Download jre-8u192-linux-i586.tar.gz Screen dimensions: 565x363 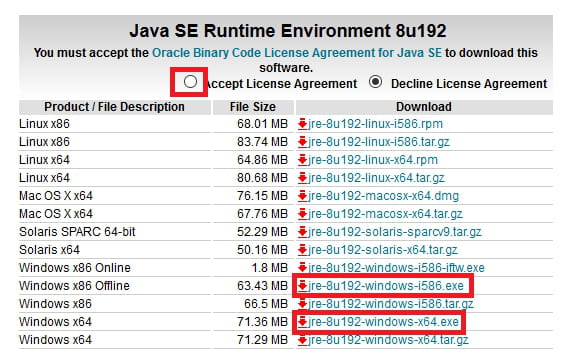coord(379,142)
